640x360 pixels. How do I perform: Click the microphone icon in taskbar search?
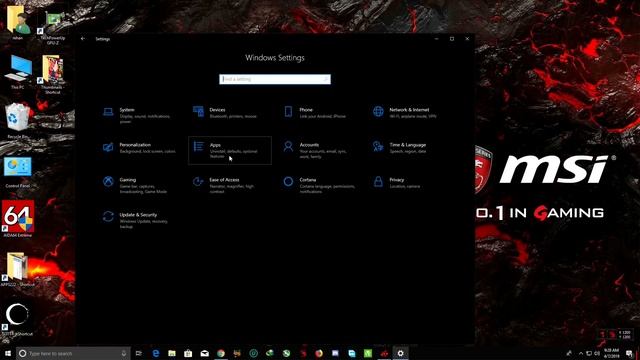[x=124, y=353]
